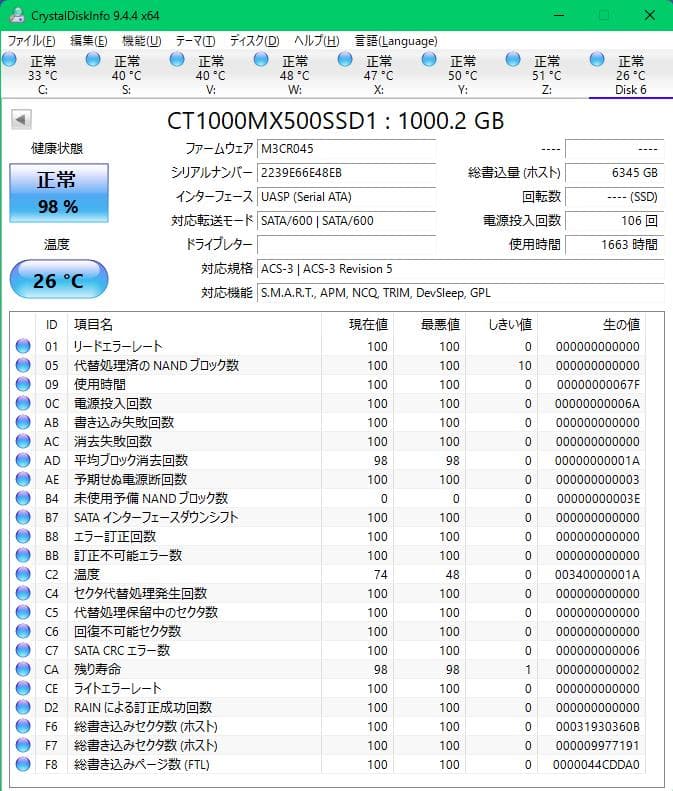Select the セクタ代替処理発生回数 row
This screenshot has height=791, width=673.
tap(329, 593)
